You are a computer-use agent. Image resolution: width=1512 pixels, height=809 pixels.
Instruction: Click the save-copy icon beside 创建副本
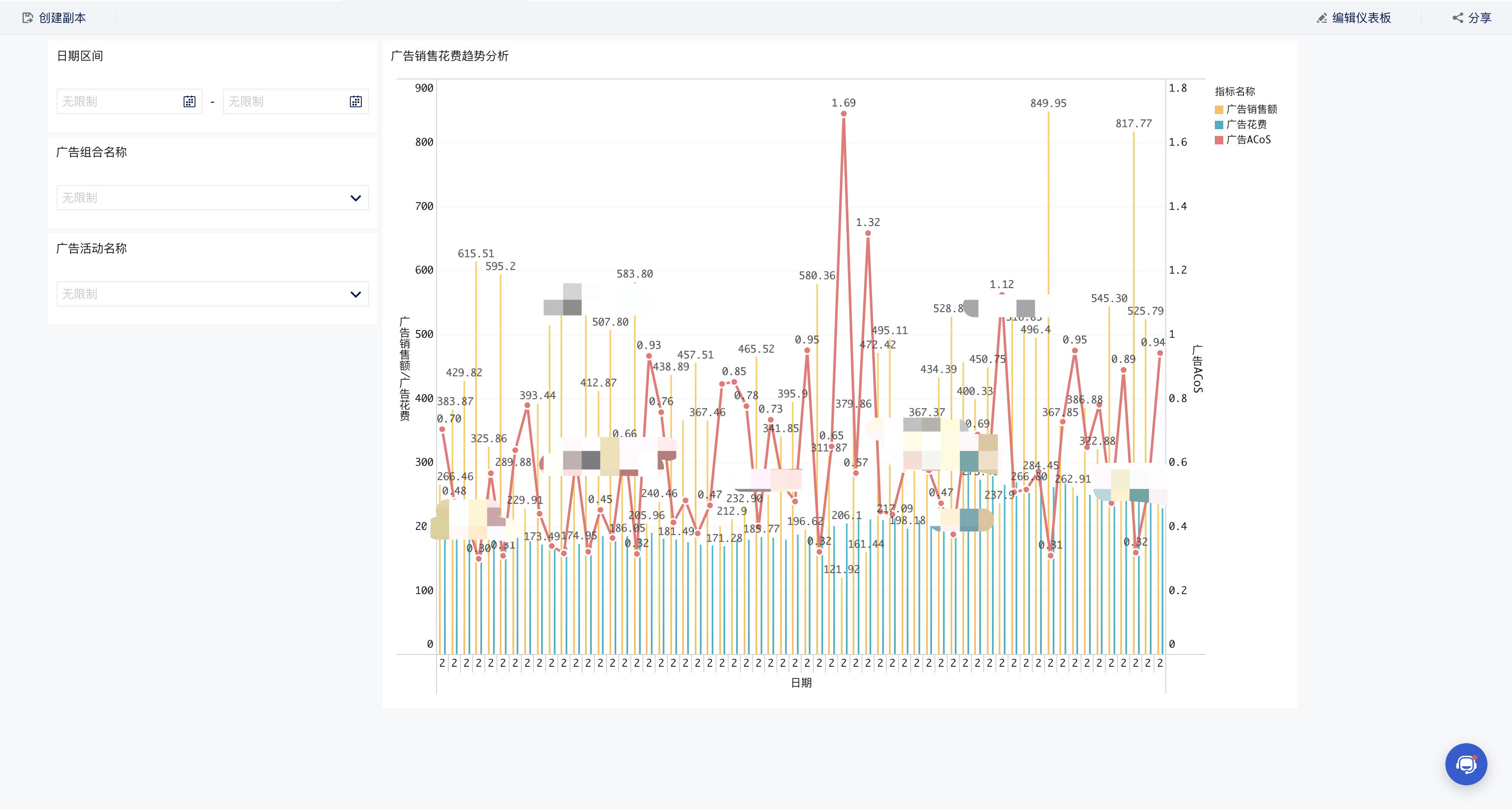pyautogui.click(x=27, y=18)
